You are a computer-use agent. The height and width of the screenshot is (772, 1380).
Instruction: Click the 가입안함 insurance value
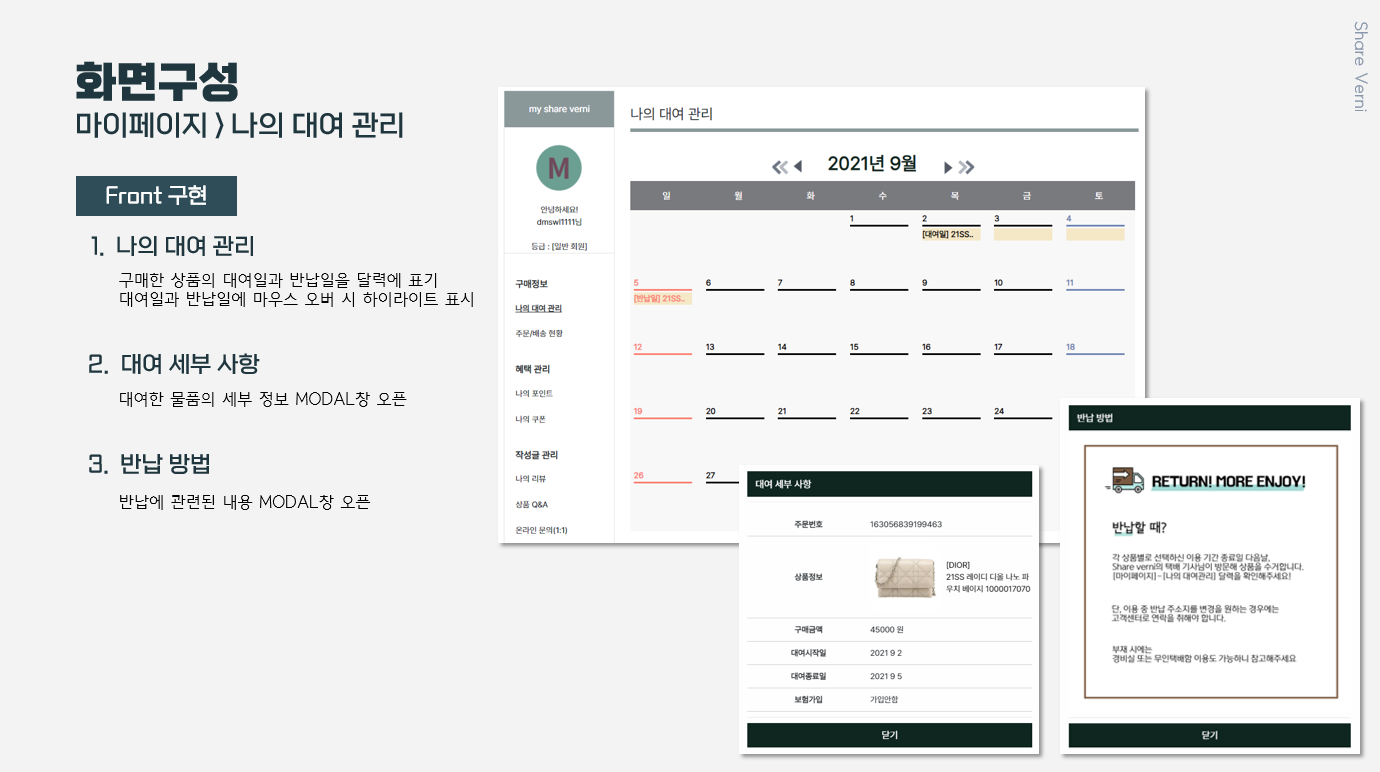pyautogui.click(x=884, y=700)
